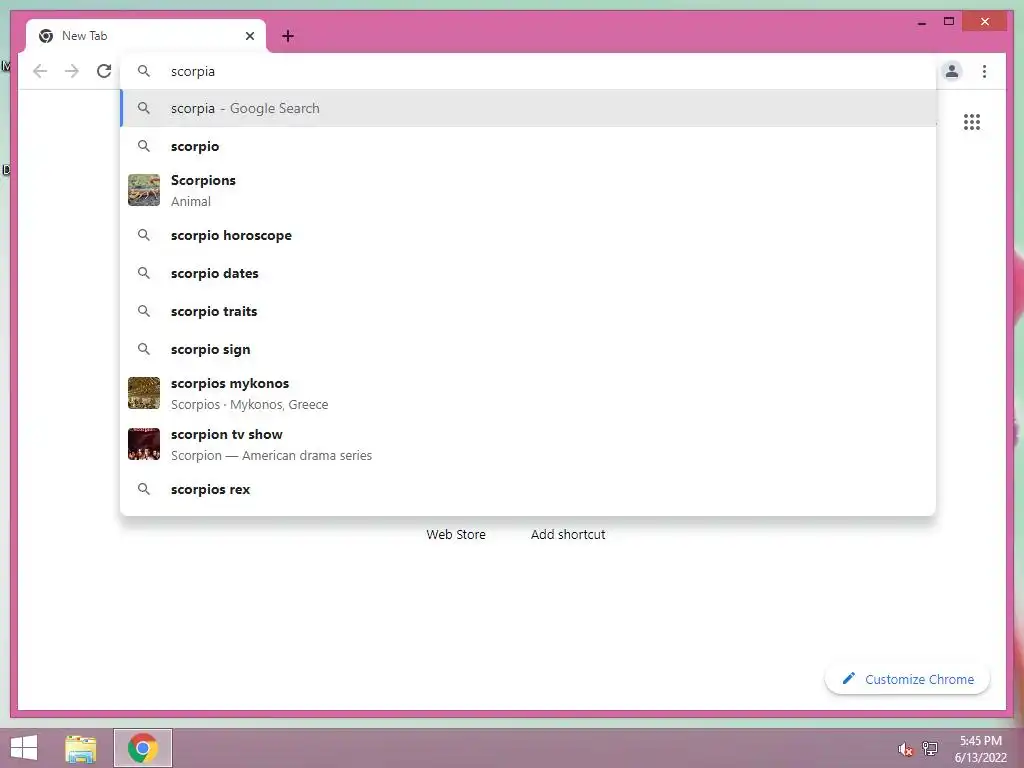Select the scorpio suggestion
Image resolution: width=1024 pixels, height=768 pixels.
pos(529,146)
